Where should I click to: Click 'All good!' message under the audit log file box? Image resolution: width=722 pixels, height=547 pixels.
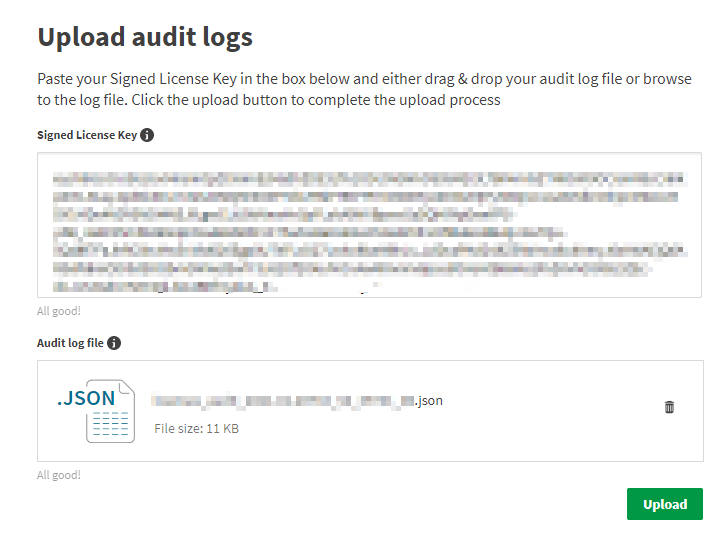coord(59,475)
